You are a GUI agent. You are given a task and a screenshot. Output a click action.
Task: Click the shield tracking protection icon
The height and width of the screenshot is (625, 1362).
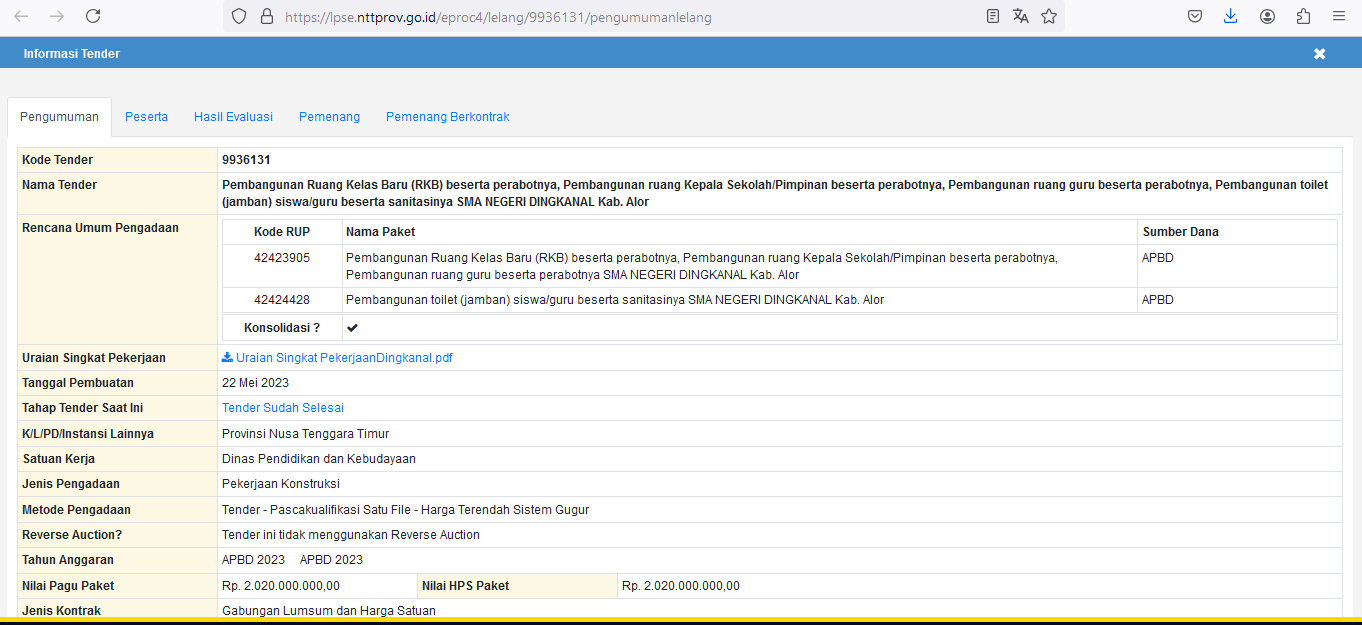pyautogui.click(x=238, y=16)
